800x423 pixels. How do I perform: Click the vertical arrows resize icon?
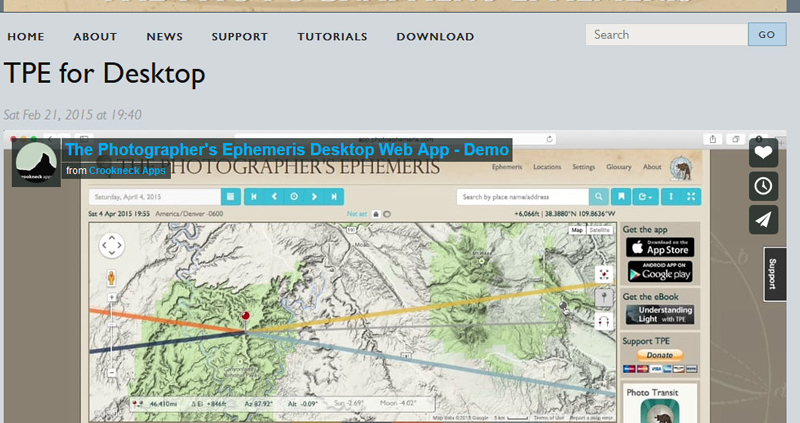671,196
